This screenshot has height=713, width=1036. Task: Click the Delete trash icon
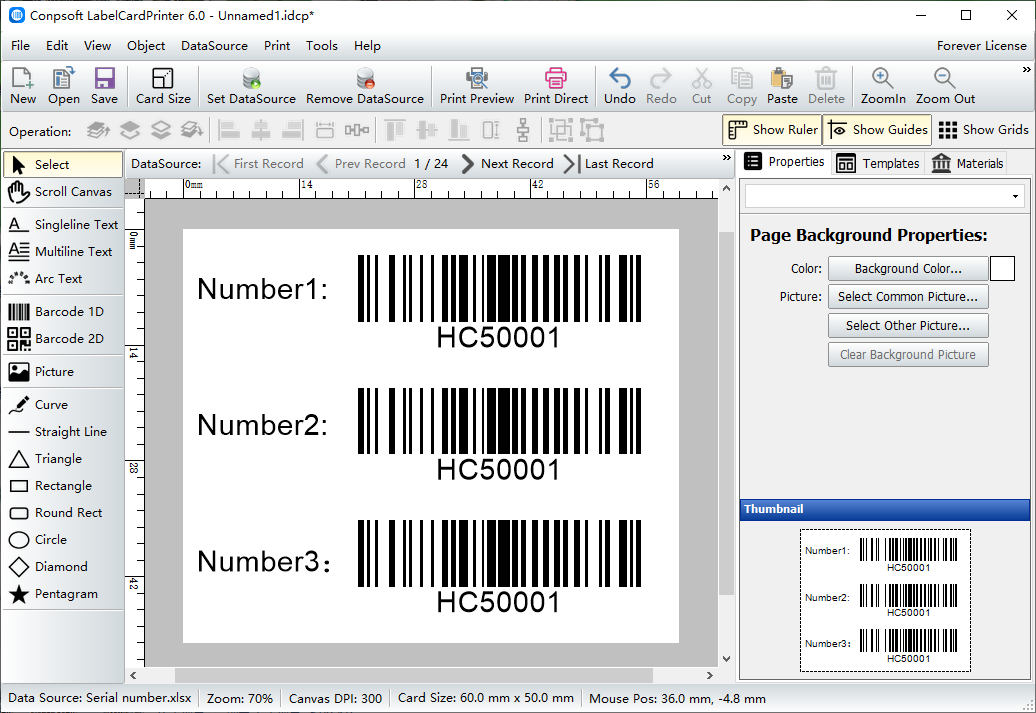[x=826, y=86]
